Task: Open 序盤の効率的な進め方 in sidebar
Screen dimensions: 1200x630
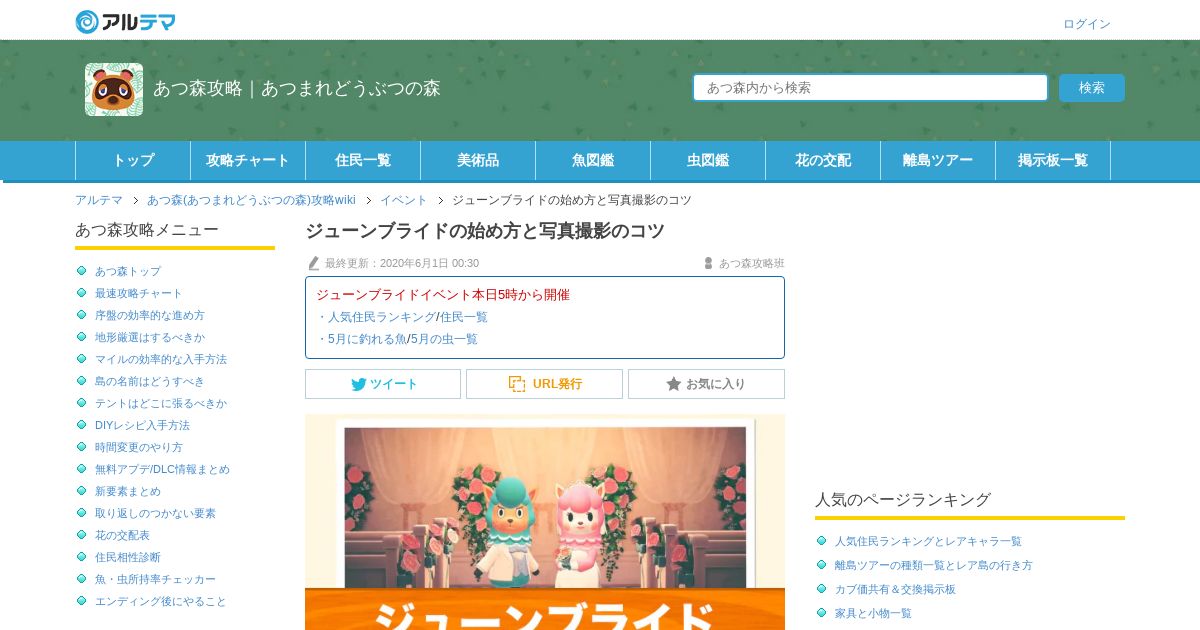Action: coord(150,315)
